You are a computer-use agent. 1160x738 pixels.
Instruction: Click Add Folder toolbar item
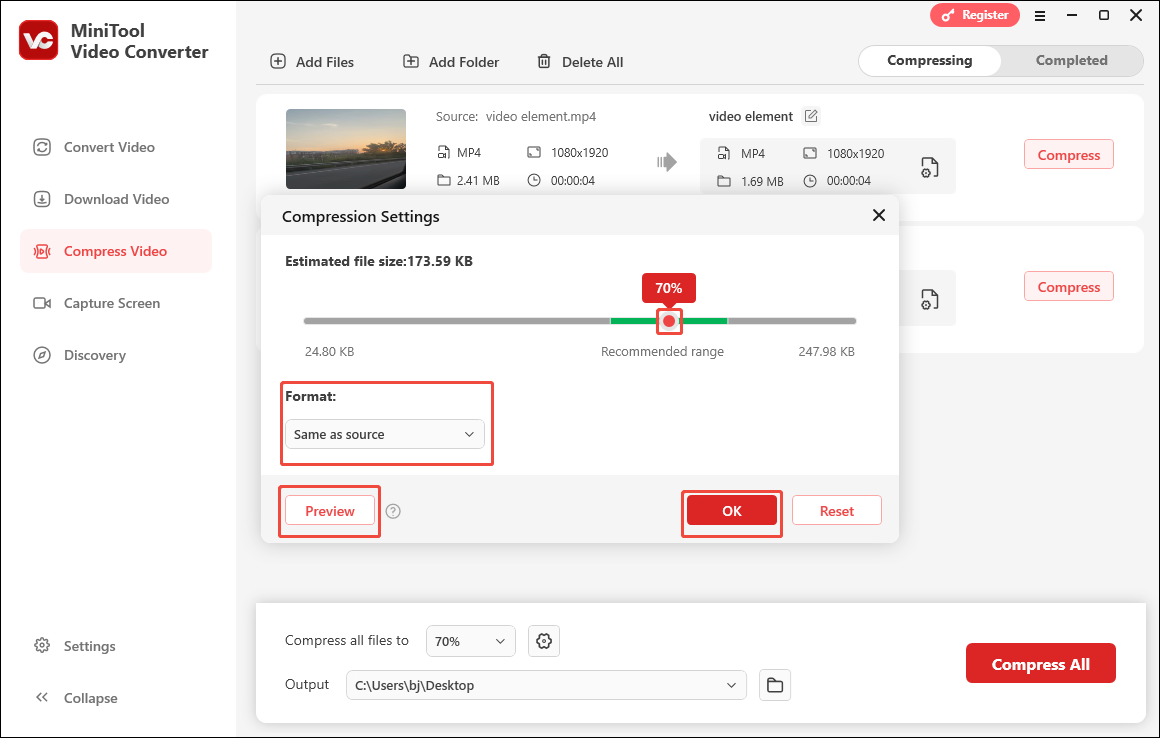[451, 62]
